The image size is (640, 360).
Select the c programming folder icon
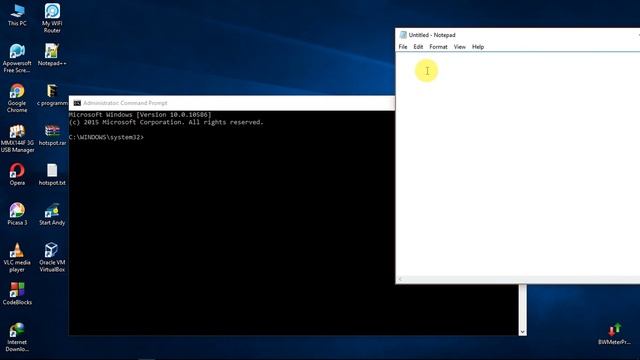pos(52,95)
